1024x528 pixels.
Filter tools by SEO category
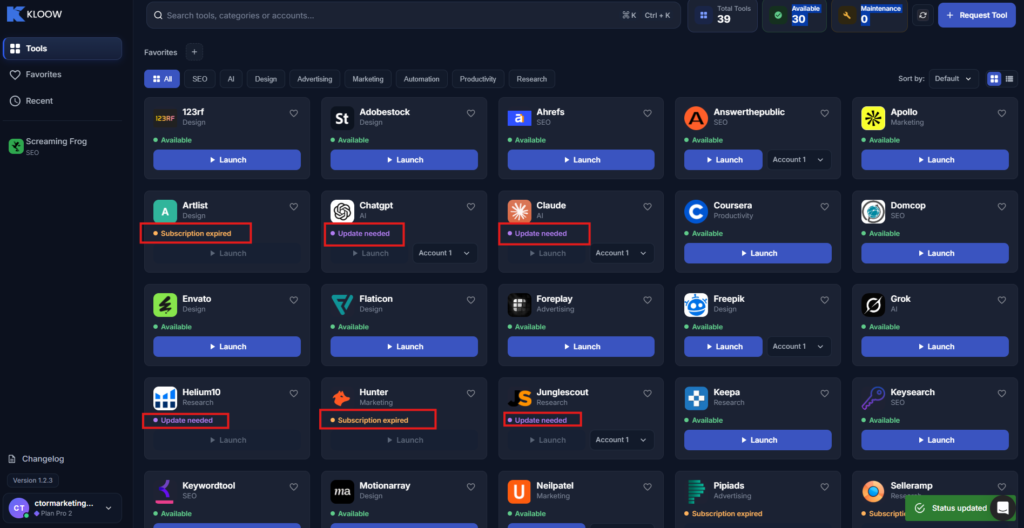[200, 79]
